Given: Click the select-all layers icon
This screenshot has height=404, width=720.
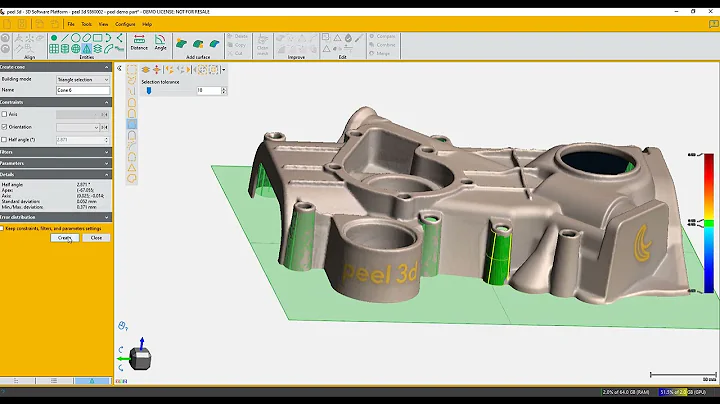Looking at the screenshot, I should coord(146,70).
